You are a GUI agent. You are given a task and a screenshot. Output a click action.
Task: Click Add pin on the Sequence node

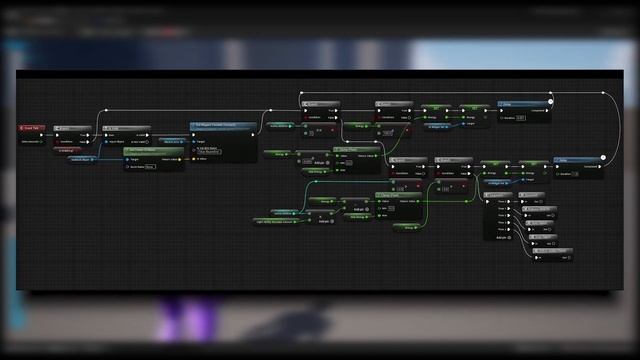(504, 238)
